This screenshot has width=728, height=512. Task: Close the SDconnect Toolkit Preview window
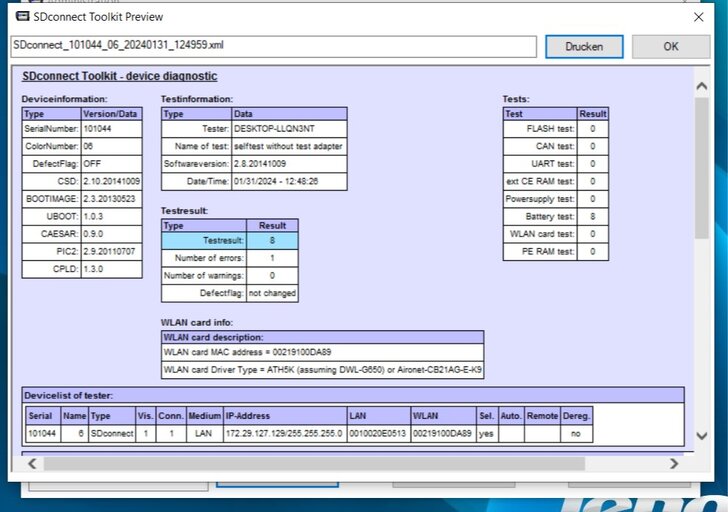[x=698, y=17]
